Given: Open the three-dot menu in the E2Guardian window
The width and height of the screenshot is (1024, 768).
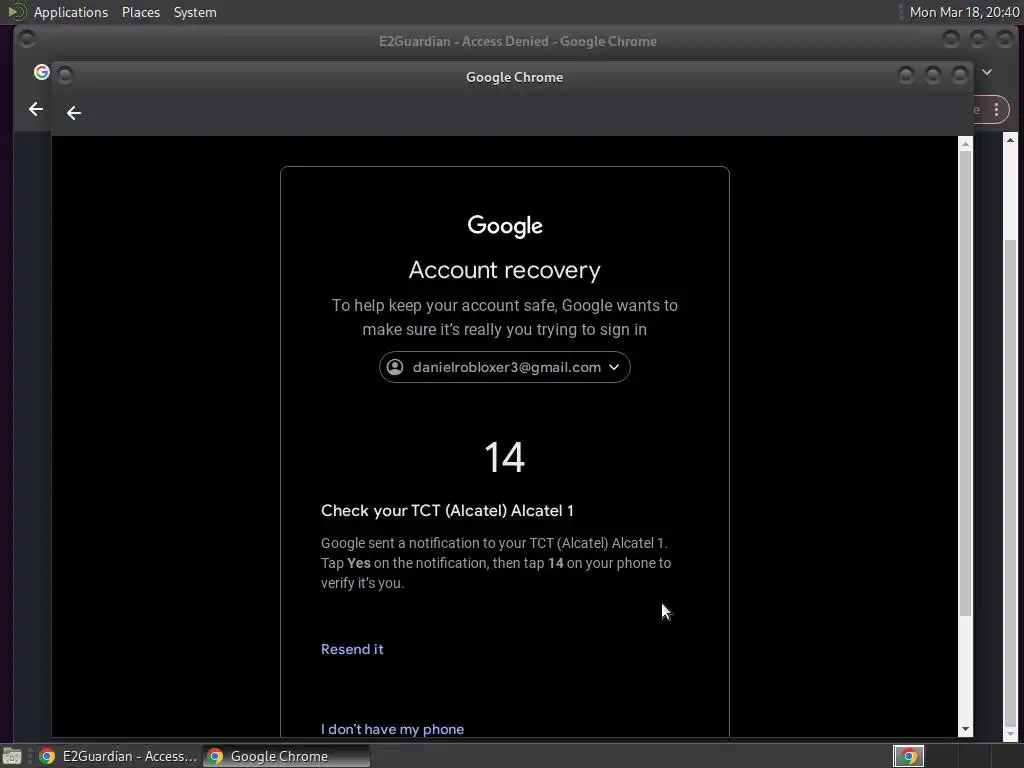Looking at the screenshot, I should click(x=997, y=110).
